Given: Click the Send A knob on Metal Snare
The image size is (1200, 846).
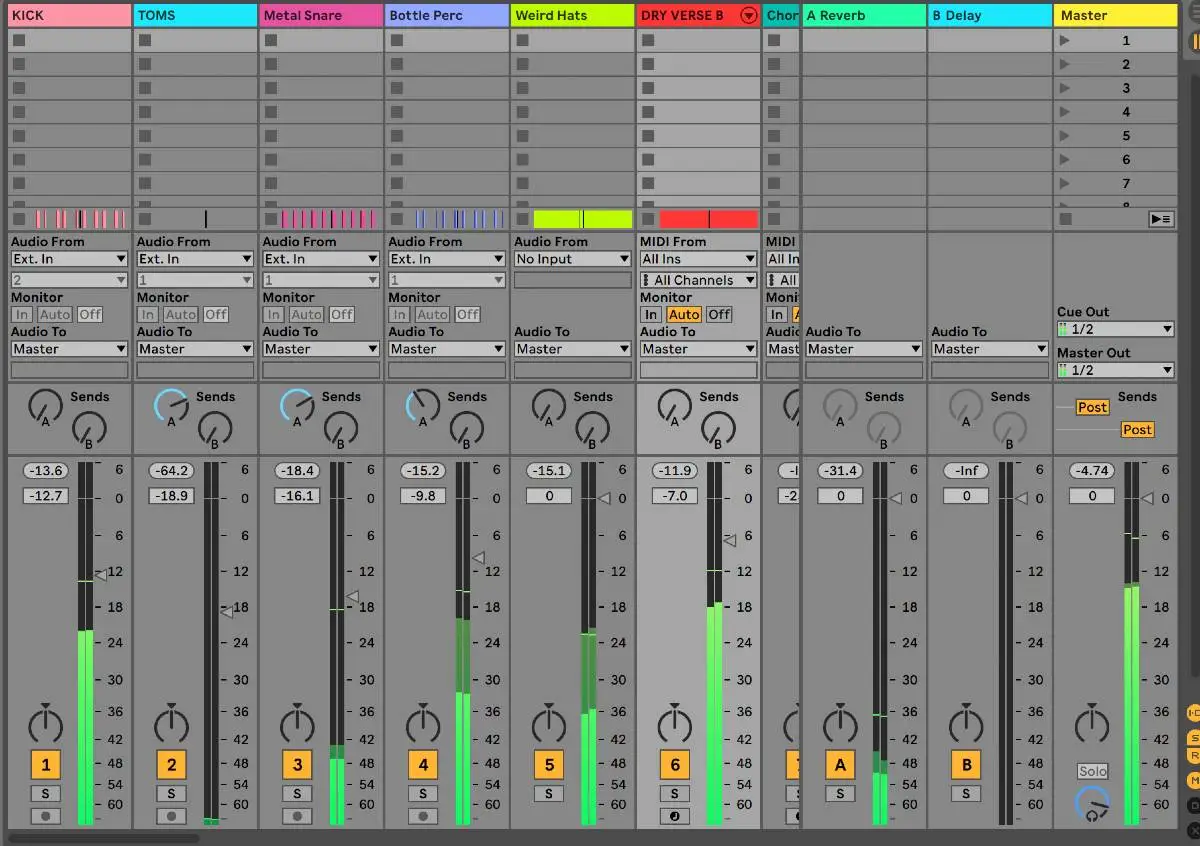Looking at the screenshot, I should point(297,405).
